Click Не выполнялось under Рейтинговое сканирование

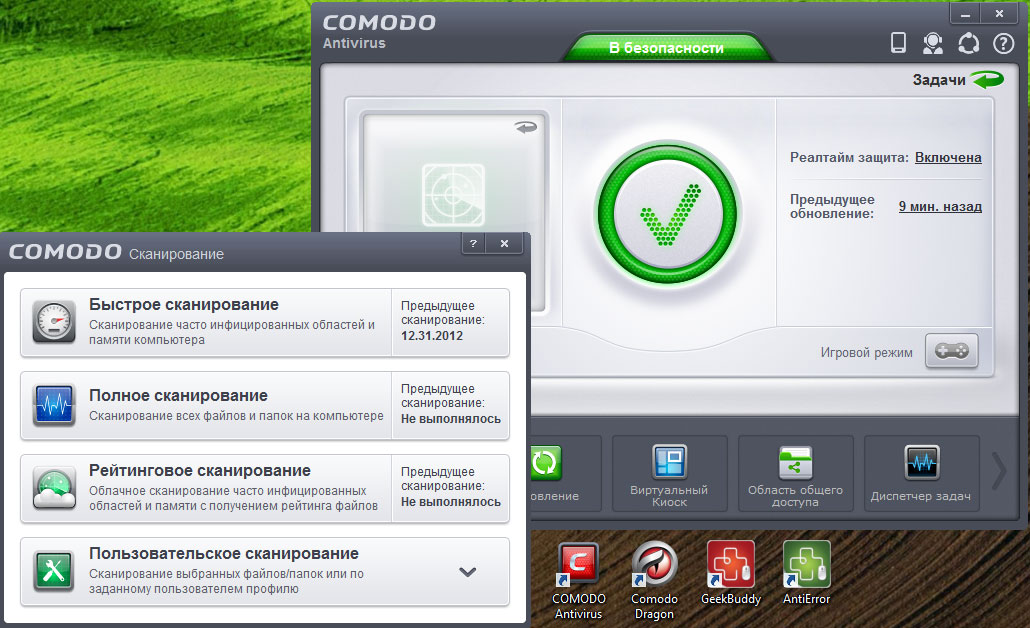coord(451,501)
